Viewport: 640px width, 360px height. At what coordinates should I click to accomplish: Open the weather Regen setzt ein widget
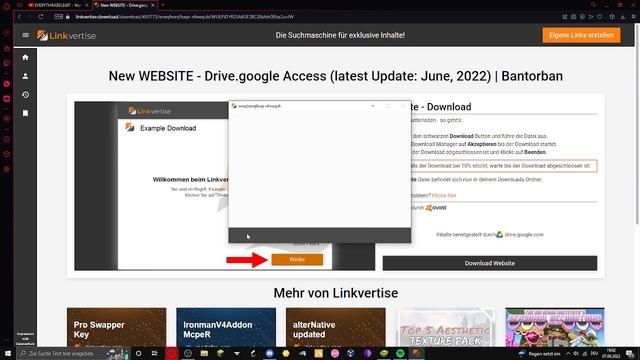(x=540, y=353)
